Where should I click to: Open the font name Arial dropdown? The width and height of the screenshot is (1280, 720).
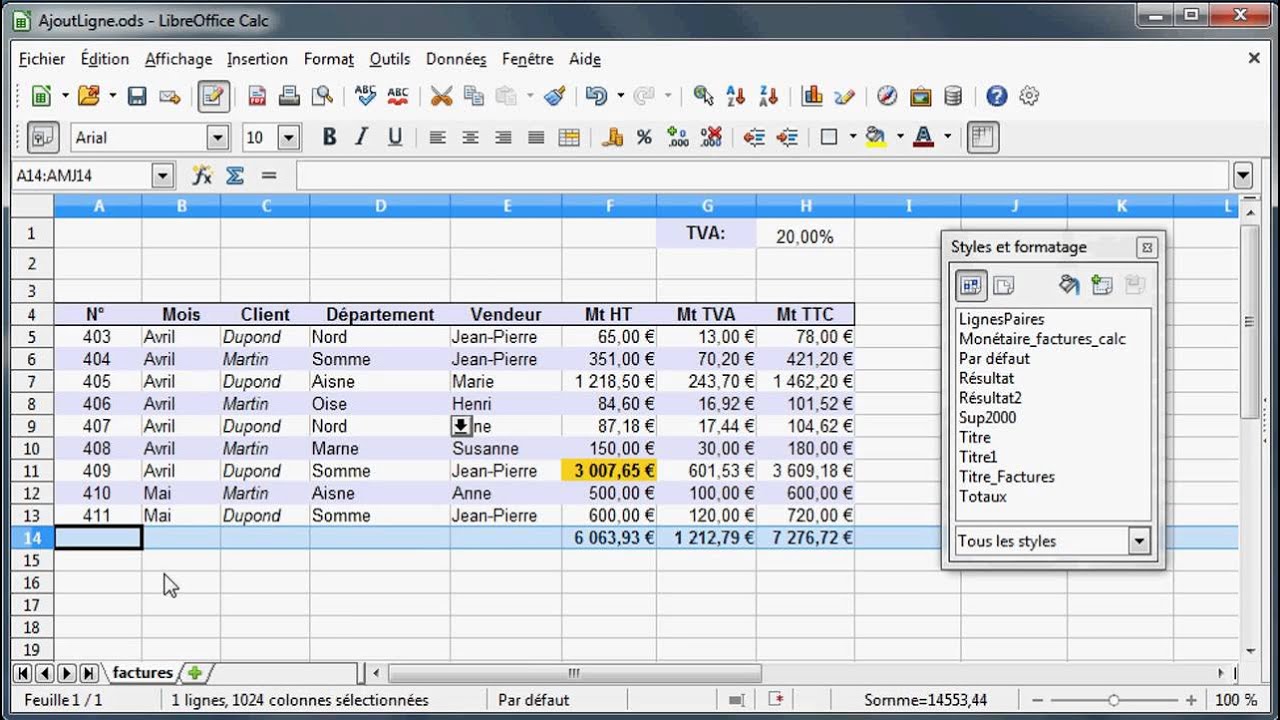pos(217,138)
